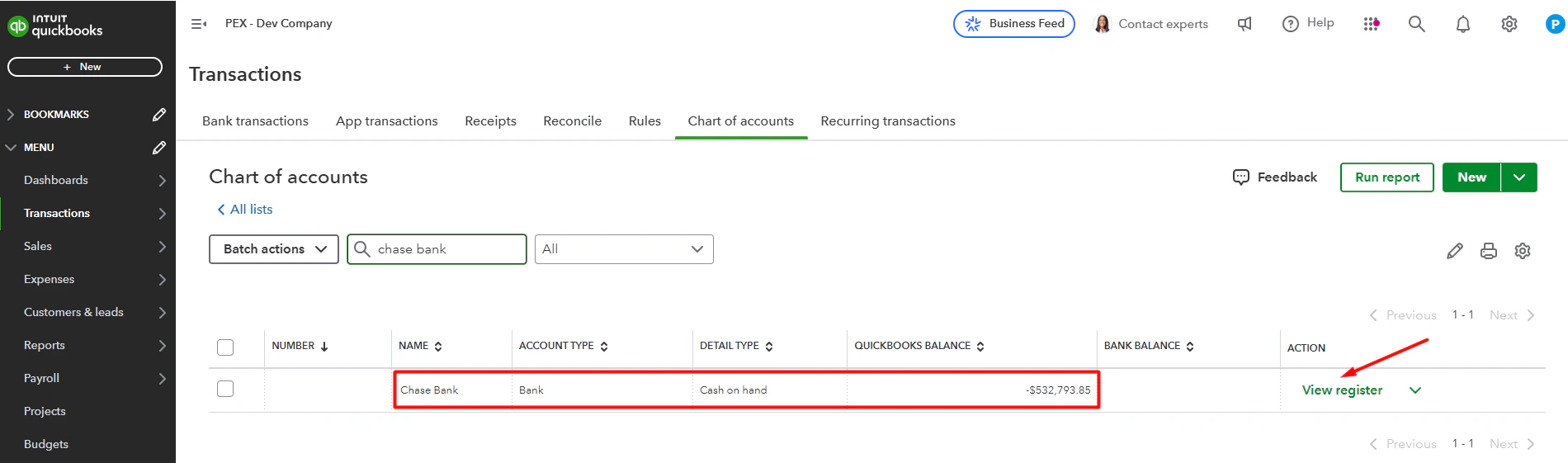
Task: Click the Feedback label
Action: pos(1287,177)
